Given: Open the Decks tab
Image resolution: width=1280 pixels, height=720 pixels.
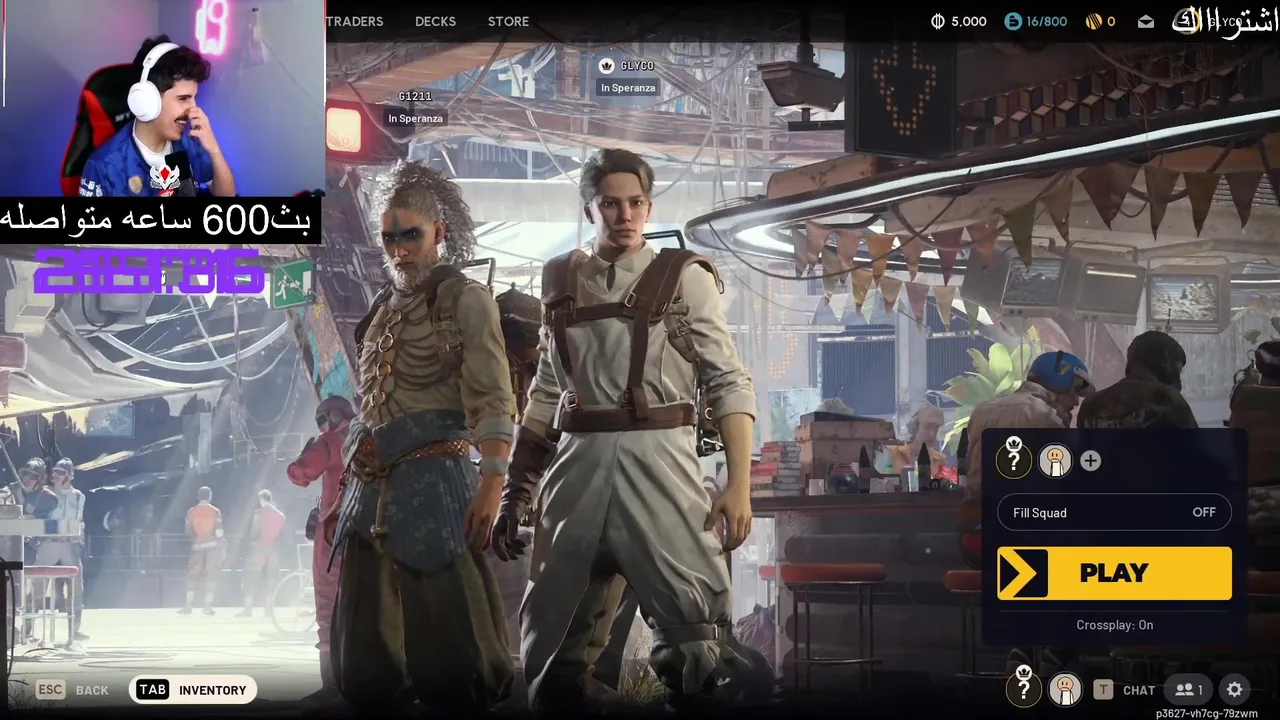Looking at the screenshot, I should 435,21.
